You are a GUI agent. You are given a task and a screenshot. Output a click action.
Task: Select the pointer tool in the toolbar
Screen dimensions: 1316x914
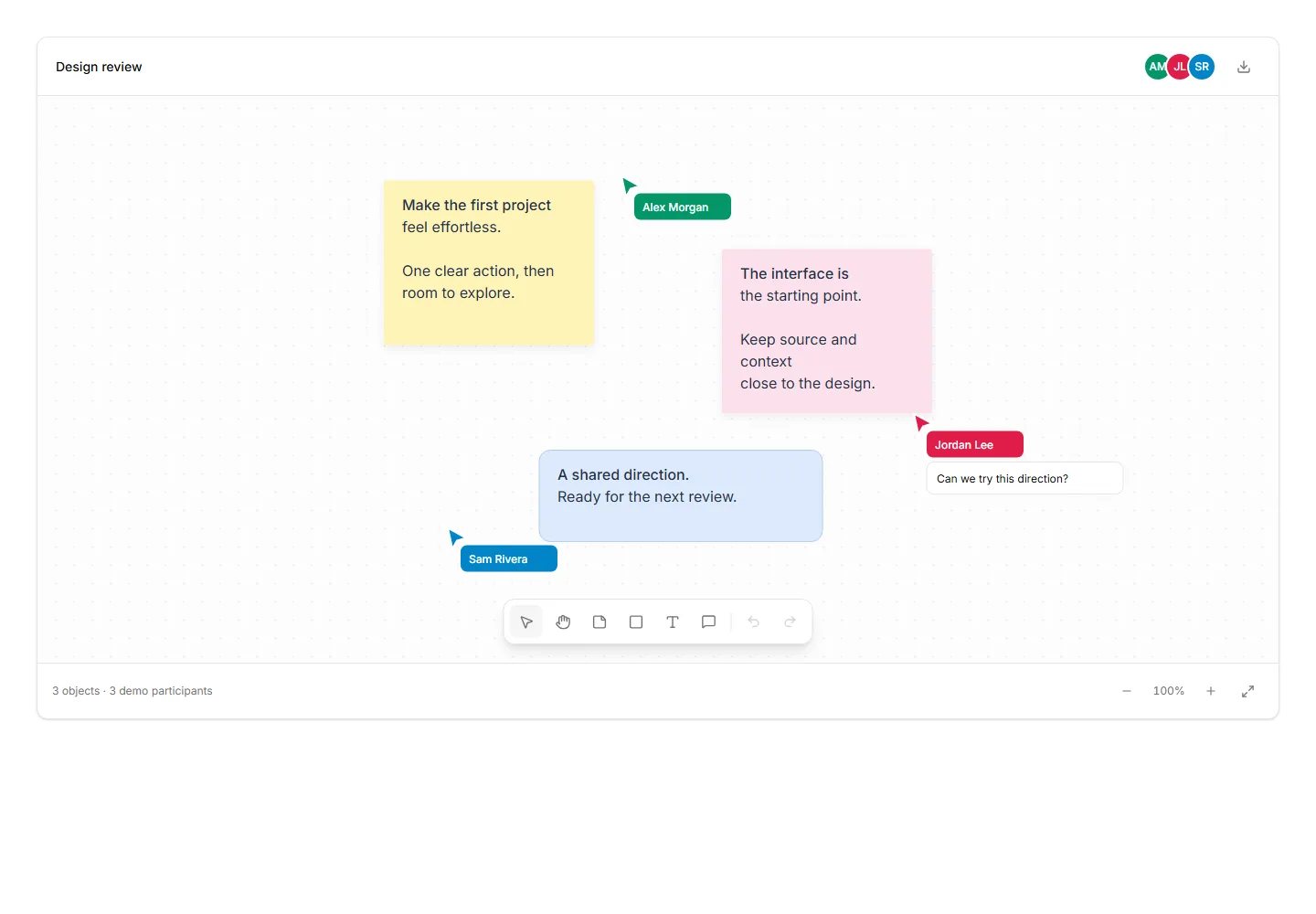pos(526,622)
